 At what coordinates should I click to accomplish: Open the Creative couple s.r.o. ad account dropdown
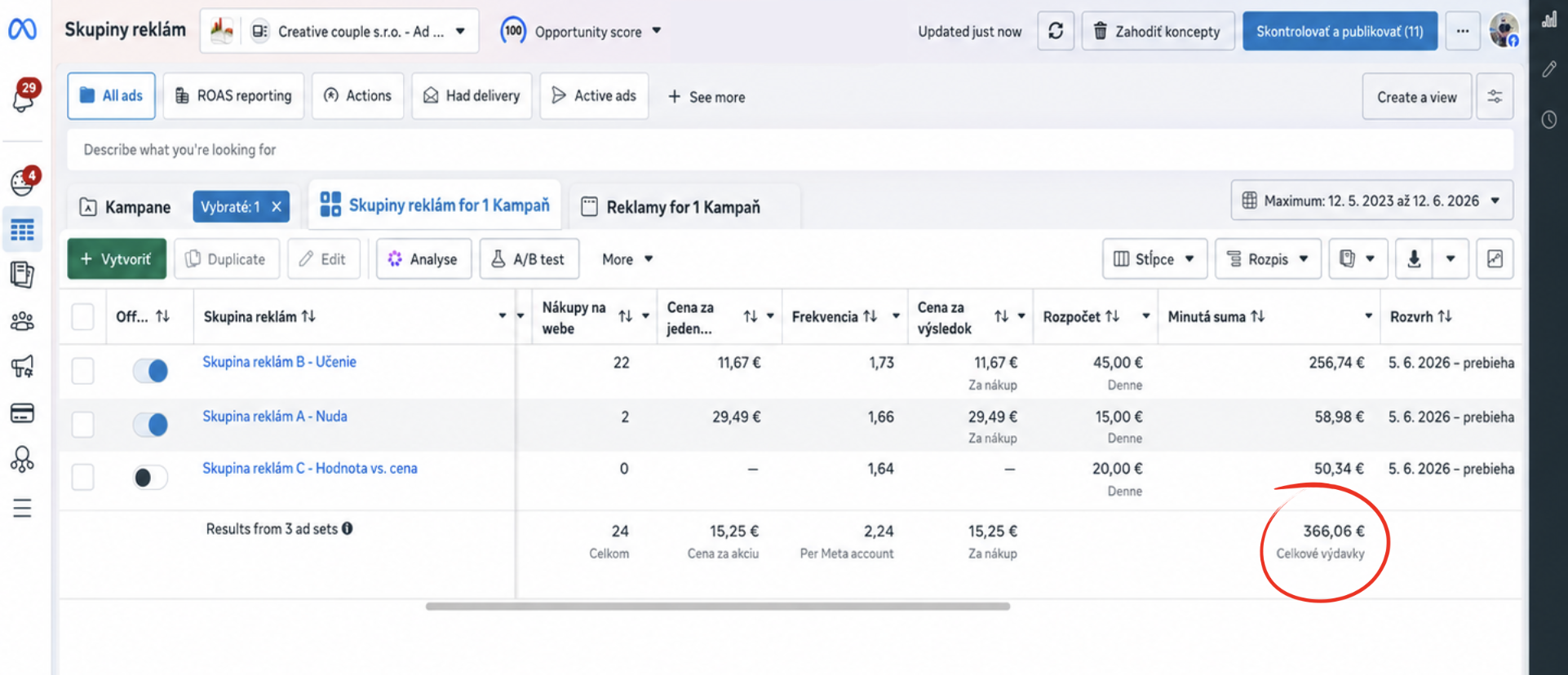point(339,31)
